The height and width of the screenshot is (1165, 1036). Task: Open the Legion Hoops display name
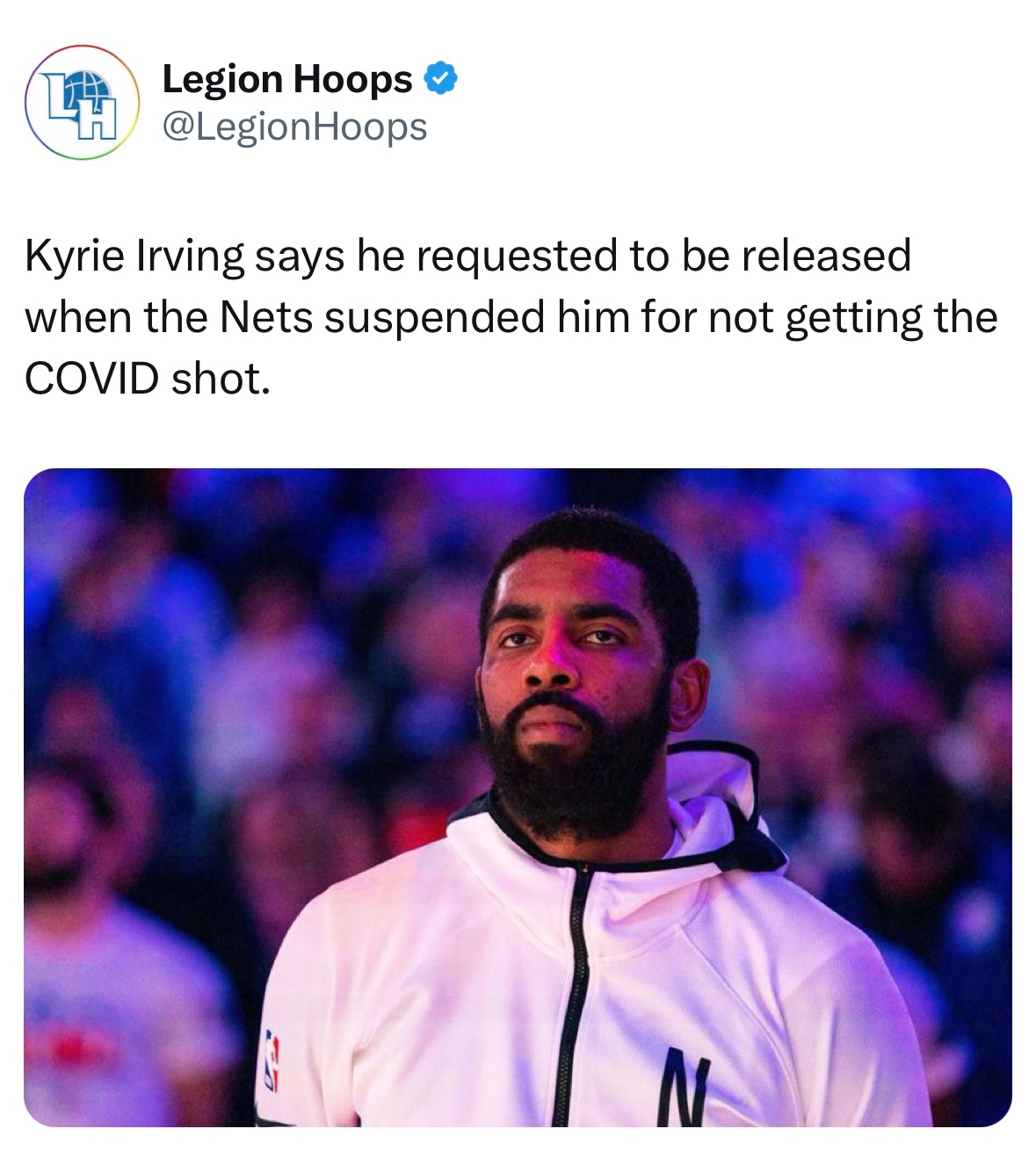(287, 79)
